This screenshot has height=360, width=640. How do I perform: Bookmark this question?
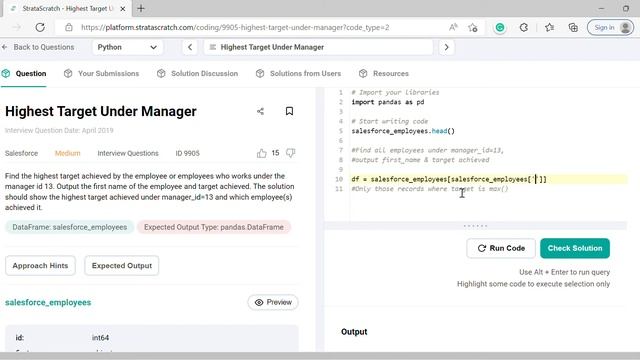pyautogui.click(x=289, y=111)
